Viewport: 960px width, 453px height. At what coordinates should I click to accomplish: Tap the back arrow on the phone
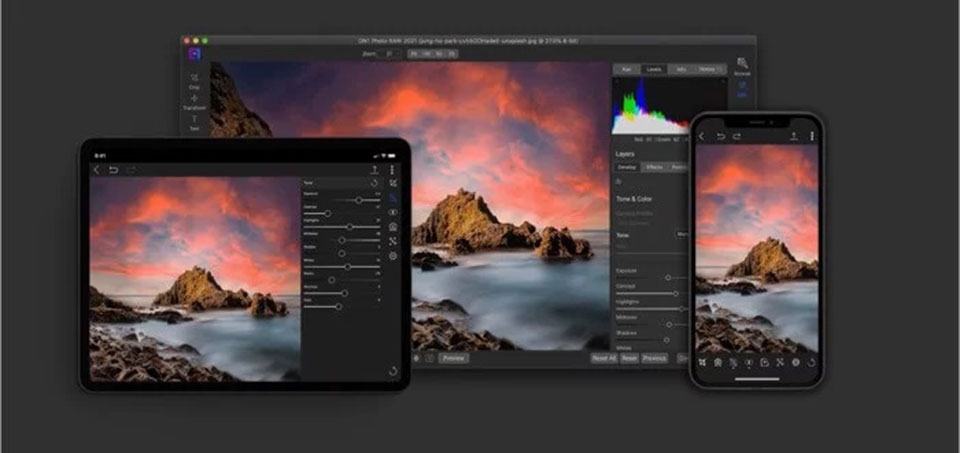(702, 136)
